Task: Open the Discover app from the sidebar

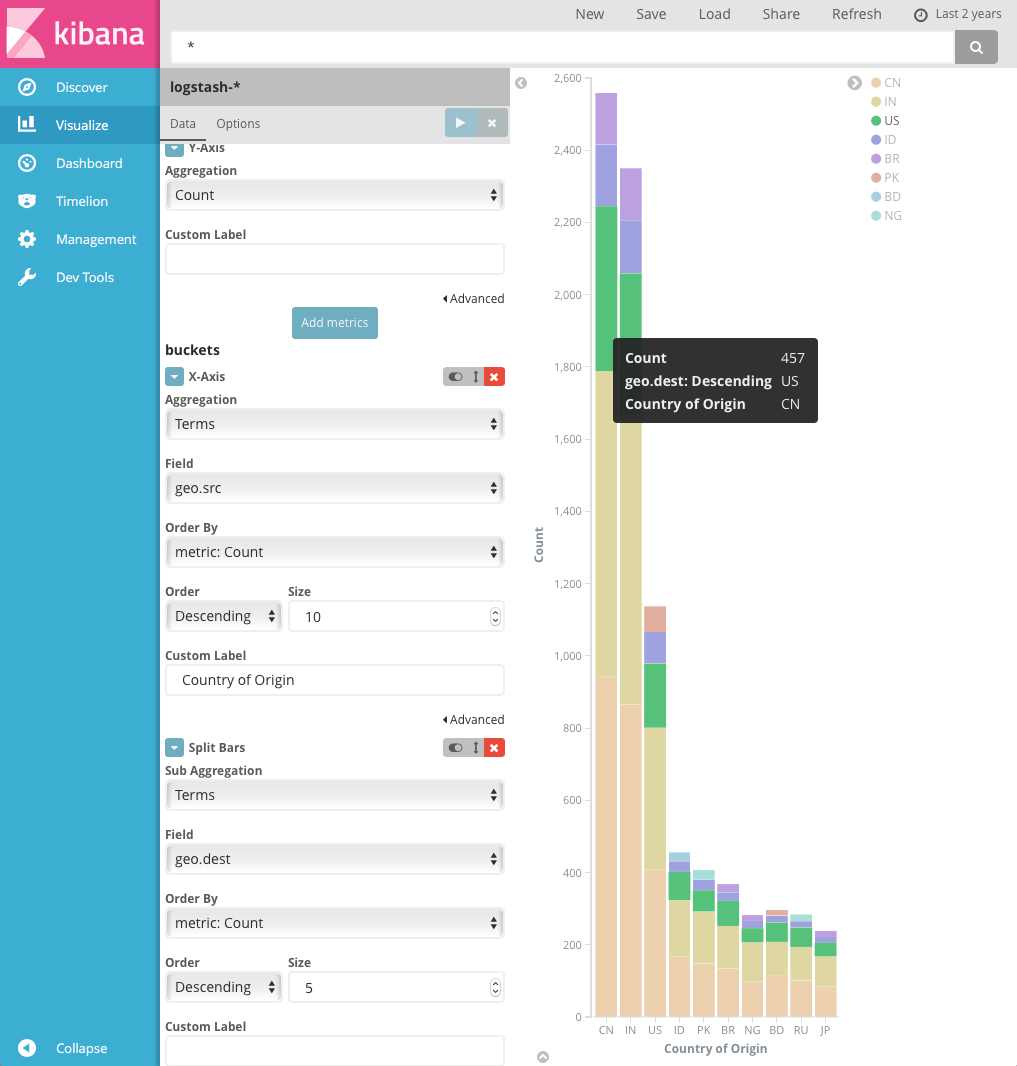Action: point(79,87)
